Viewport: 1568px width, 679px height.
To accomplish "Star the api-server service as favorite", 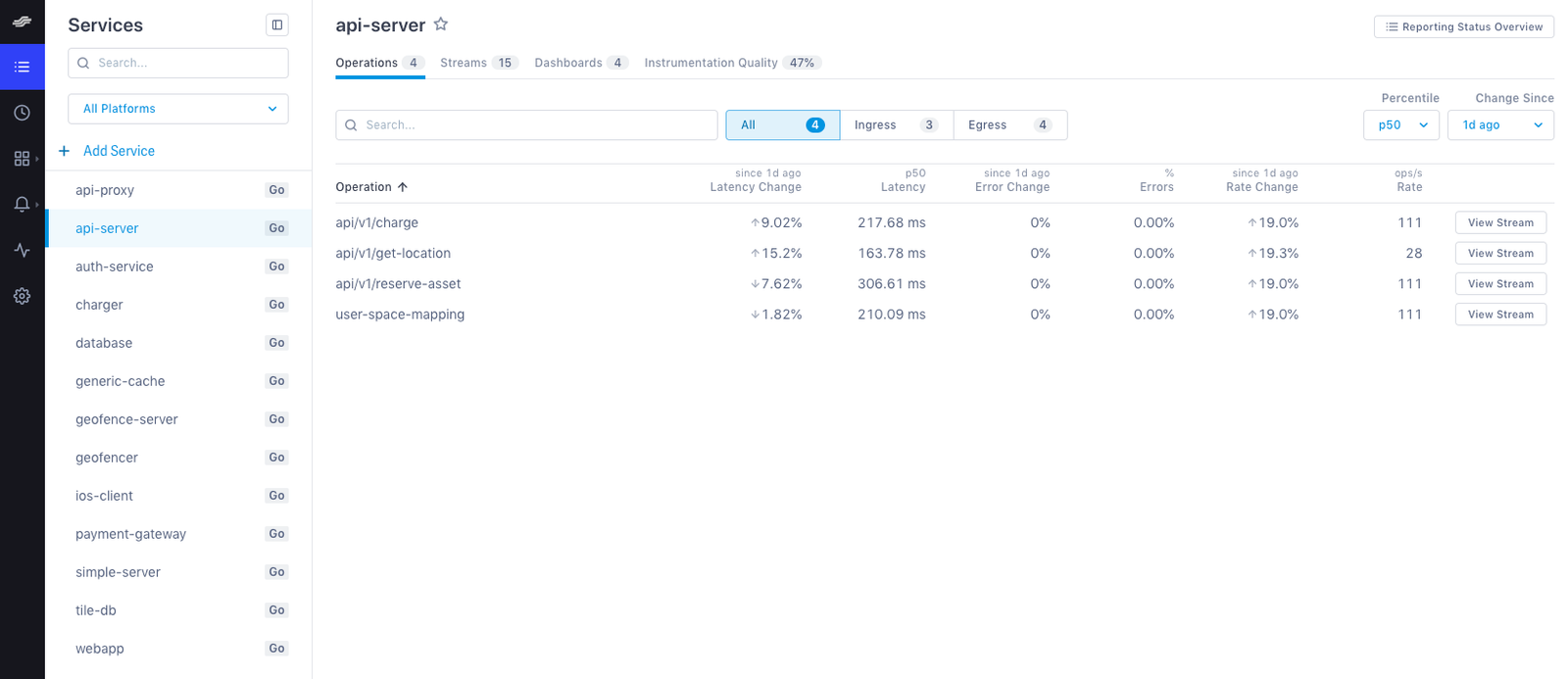I will [x=441, y=24].
